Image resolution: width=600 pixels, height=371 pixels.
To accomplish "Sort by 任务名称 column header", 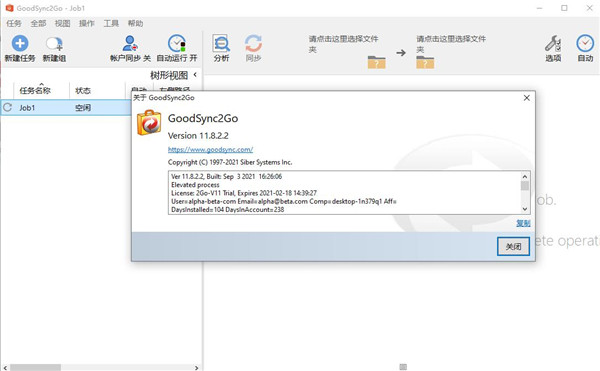I will point(35,91).
